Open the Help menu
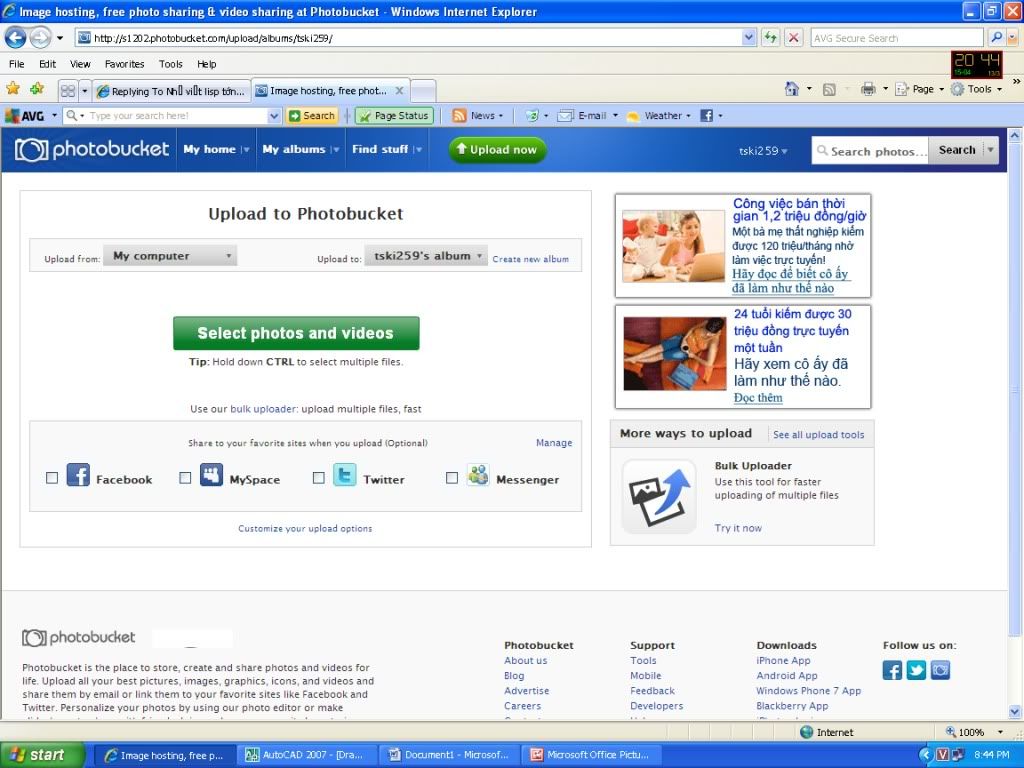Image resolution: width=1024 pixels, height=768 pixels. point(206,64)
